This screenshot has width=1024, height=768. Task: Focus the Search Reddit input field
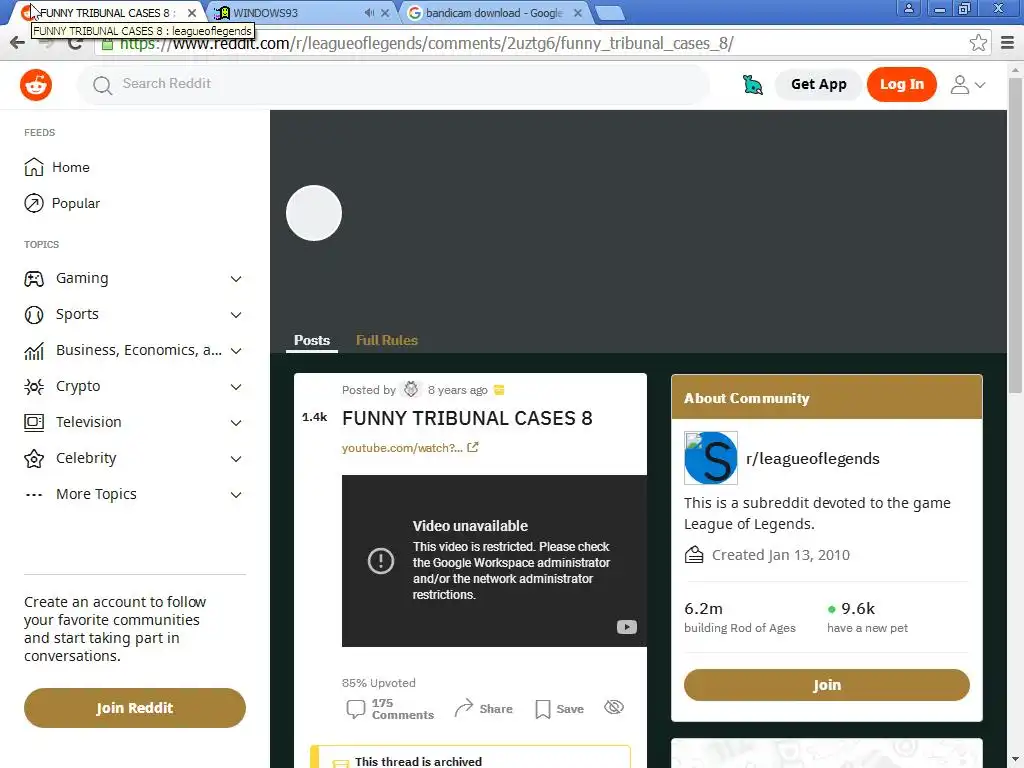coord(393,84)
